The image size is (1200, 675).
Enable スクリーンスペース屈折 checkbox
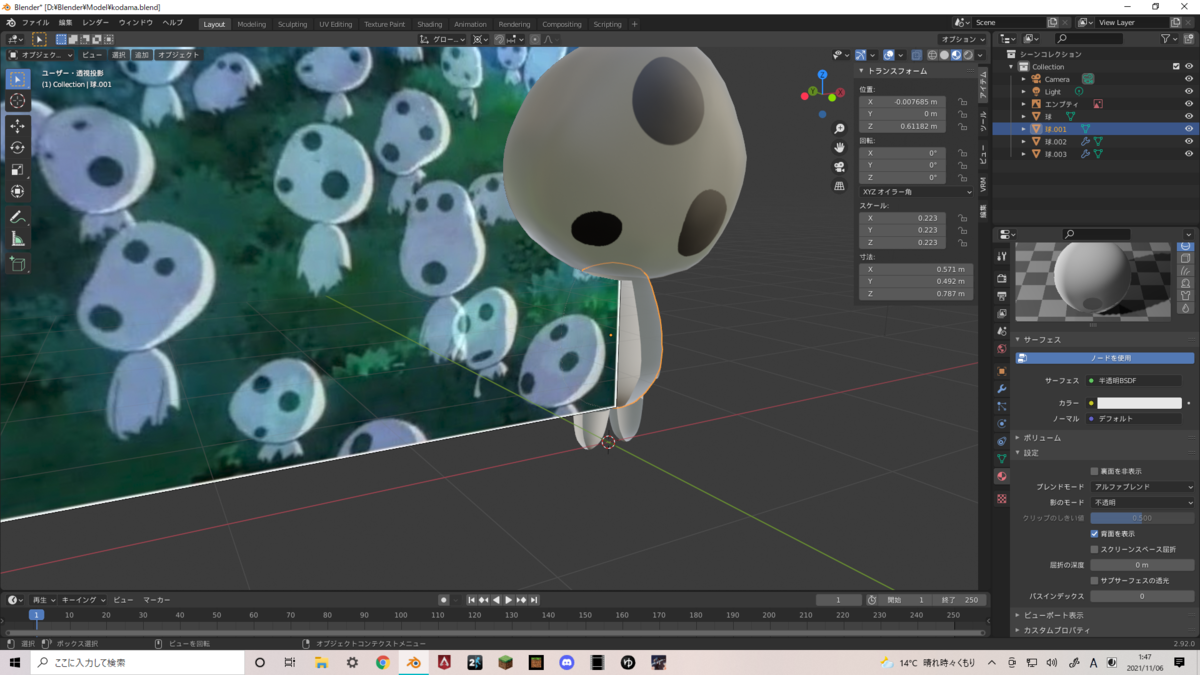tap(1094, 550)
